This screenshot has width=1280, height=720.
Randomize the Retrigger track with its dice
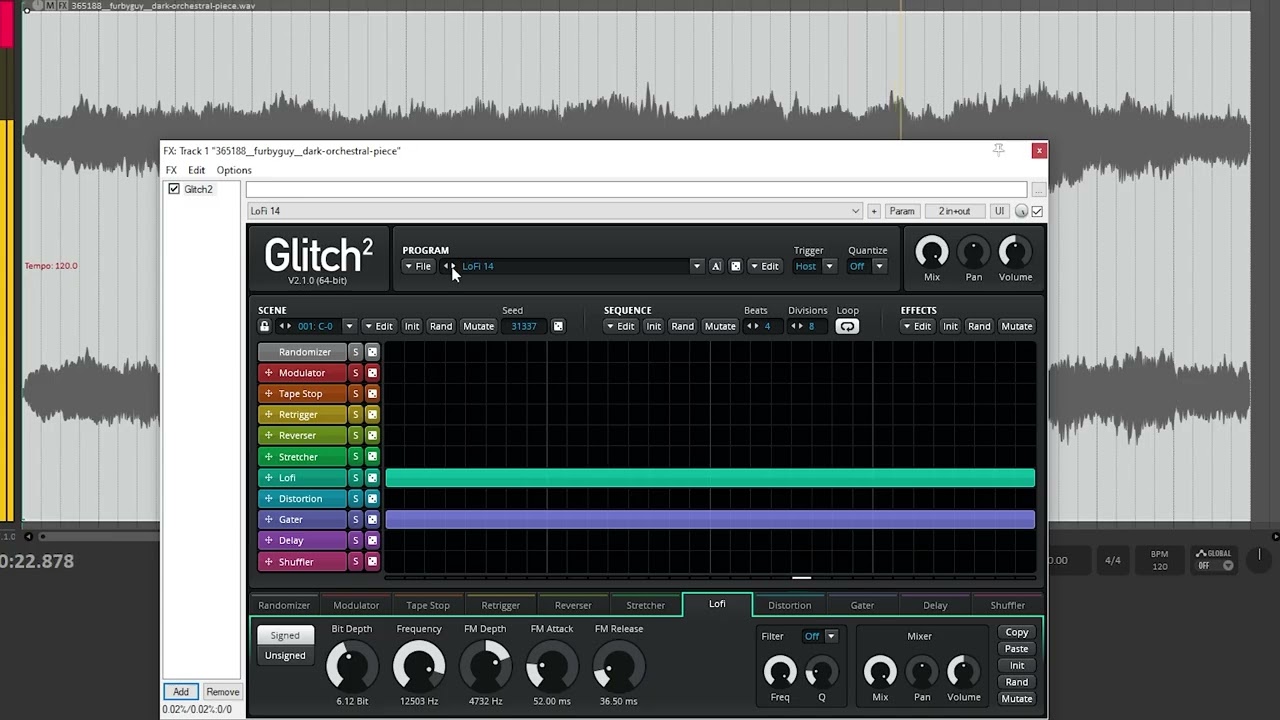tap(372, 415)
